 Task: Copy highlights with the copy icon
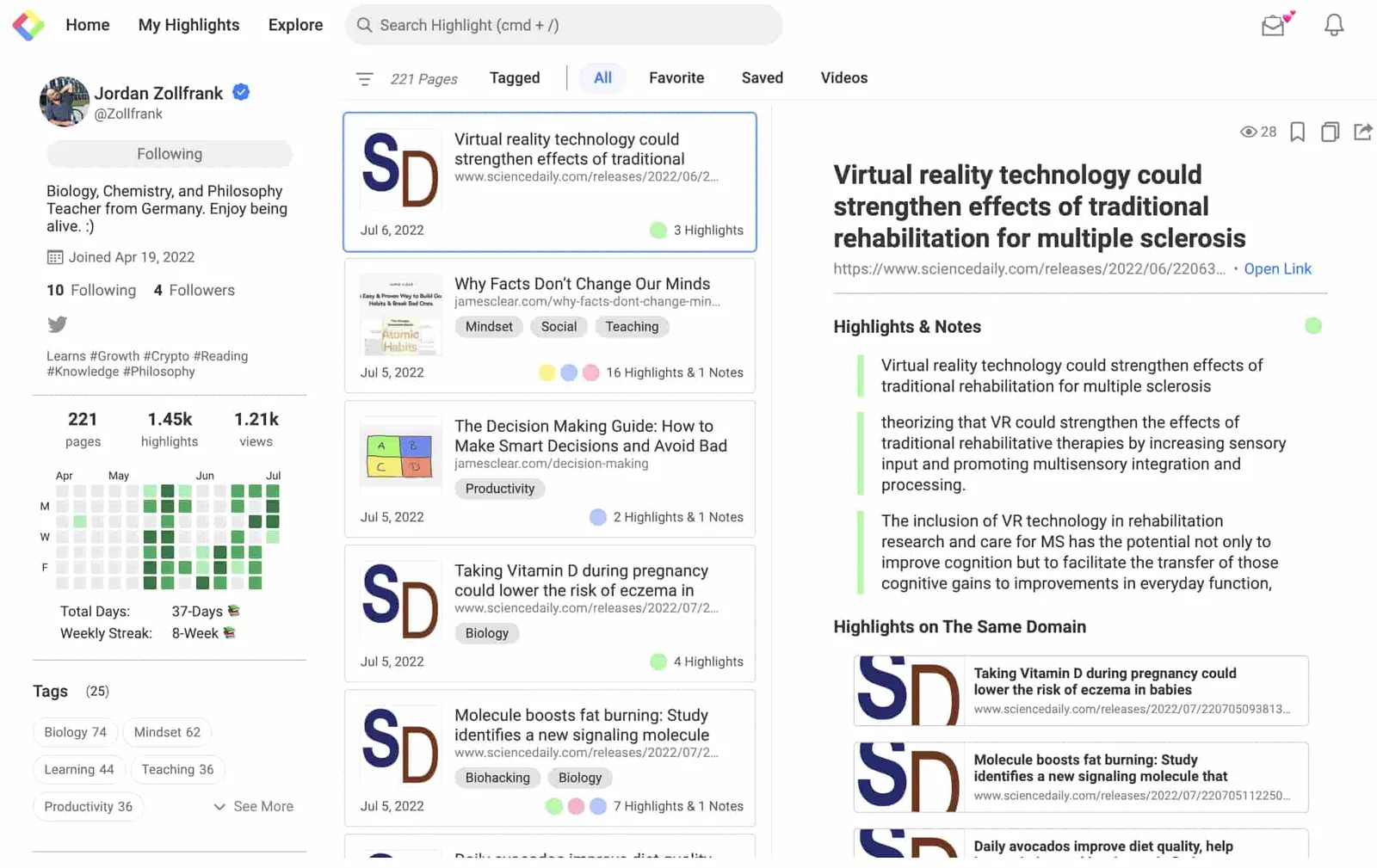click(1330, 132)
